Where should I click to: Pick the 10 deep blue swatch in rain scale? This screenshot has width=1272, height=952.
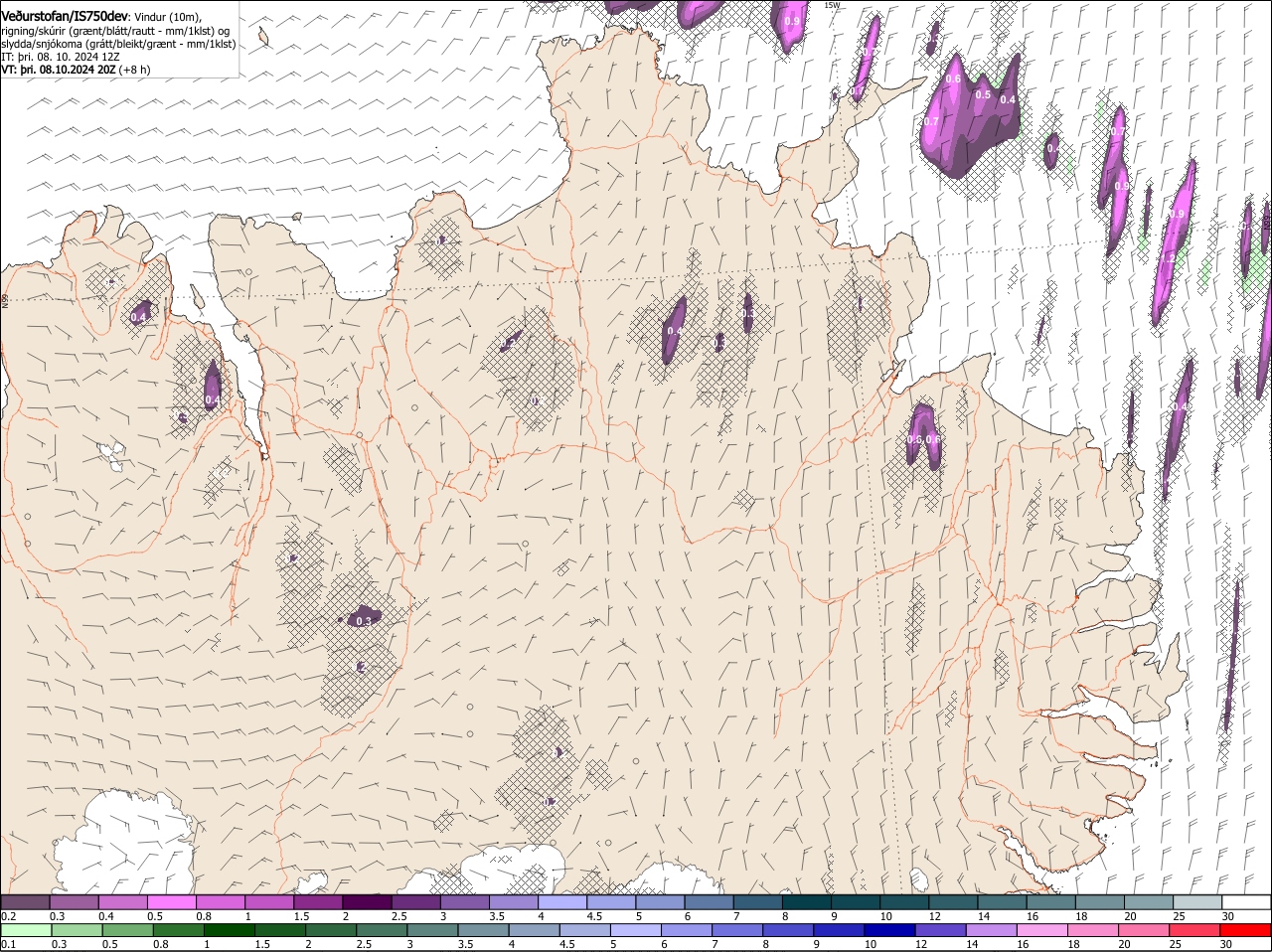pyautogui.click(x=888, y=930)
